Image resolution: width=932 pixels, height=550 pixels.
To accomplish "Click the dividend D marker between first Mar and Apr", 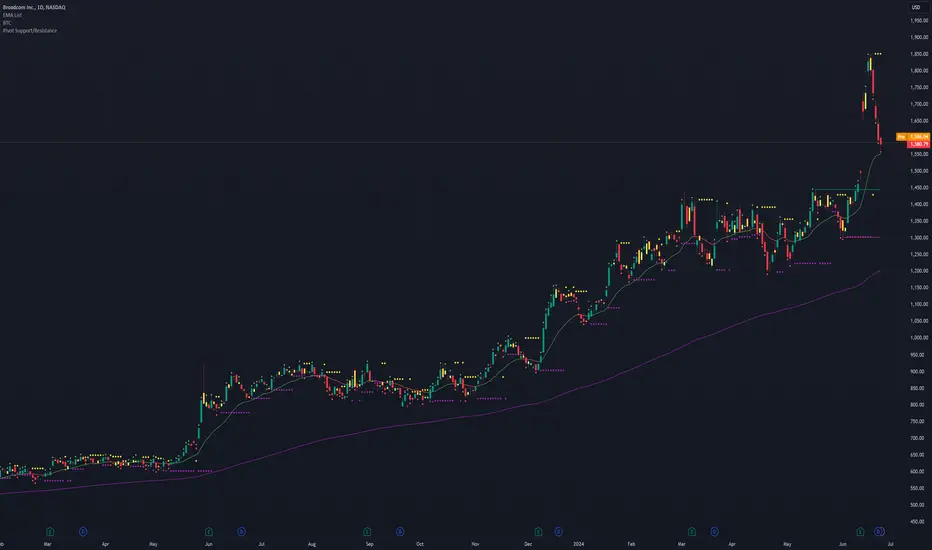I will (x=83, y=532).
